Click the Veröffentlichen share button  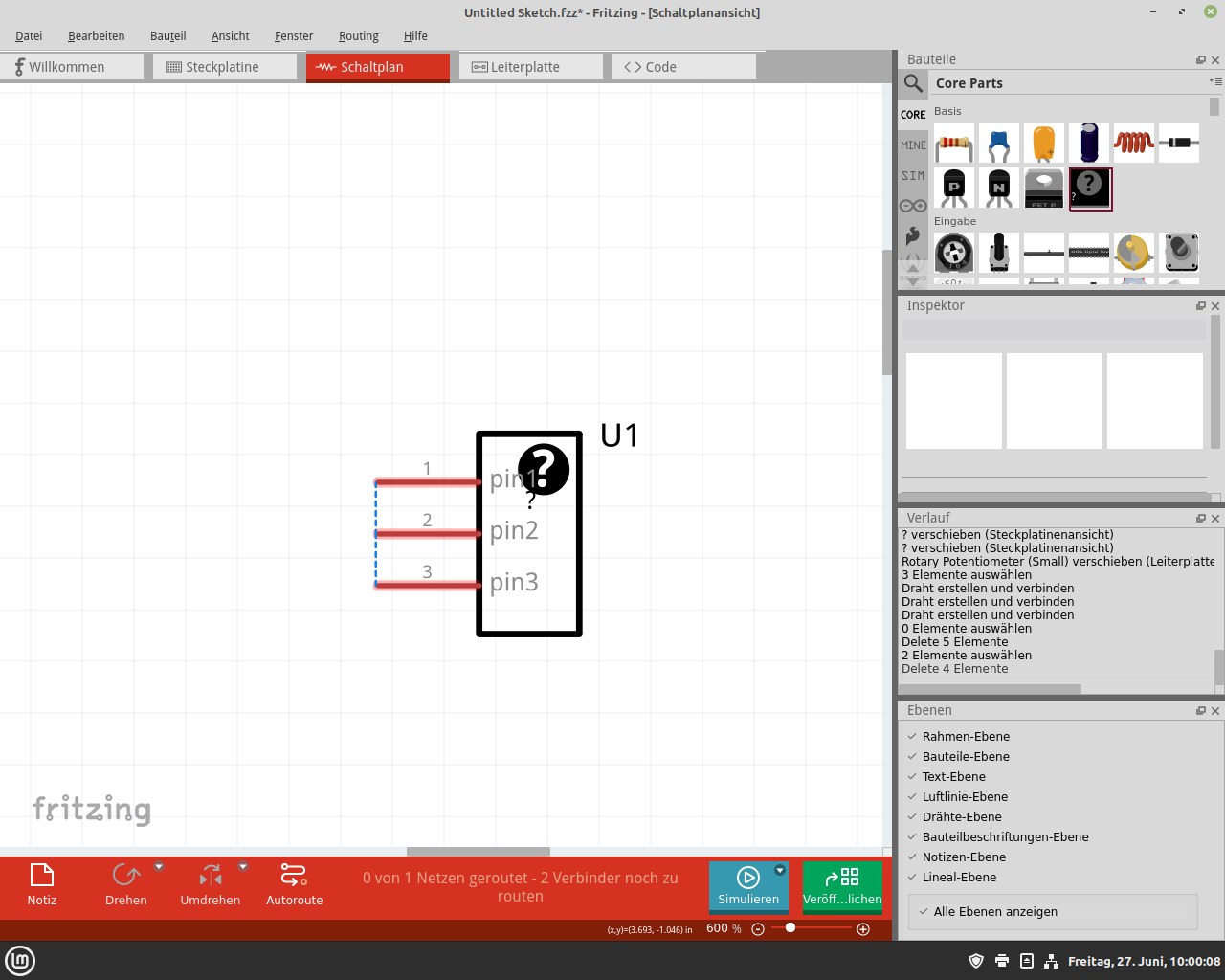tap(842, 886)
